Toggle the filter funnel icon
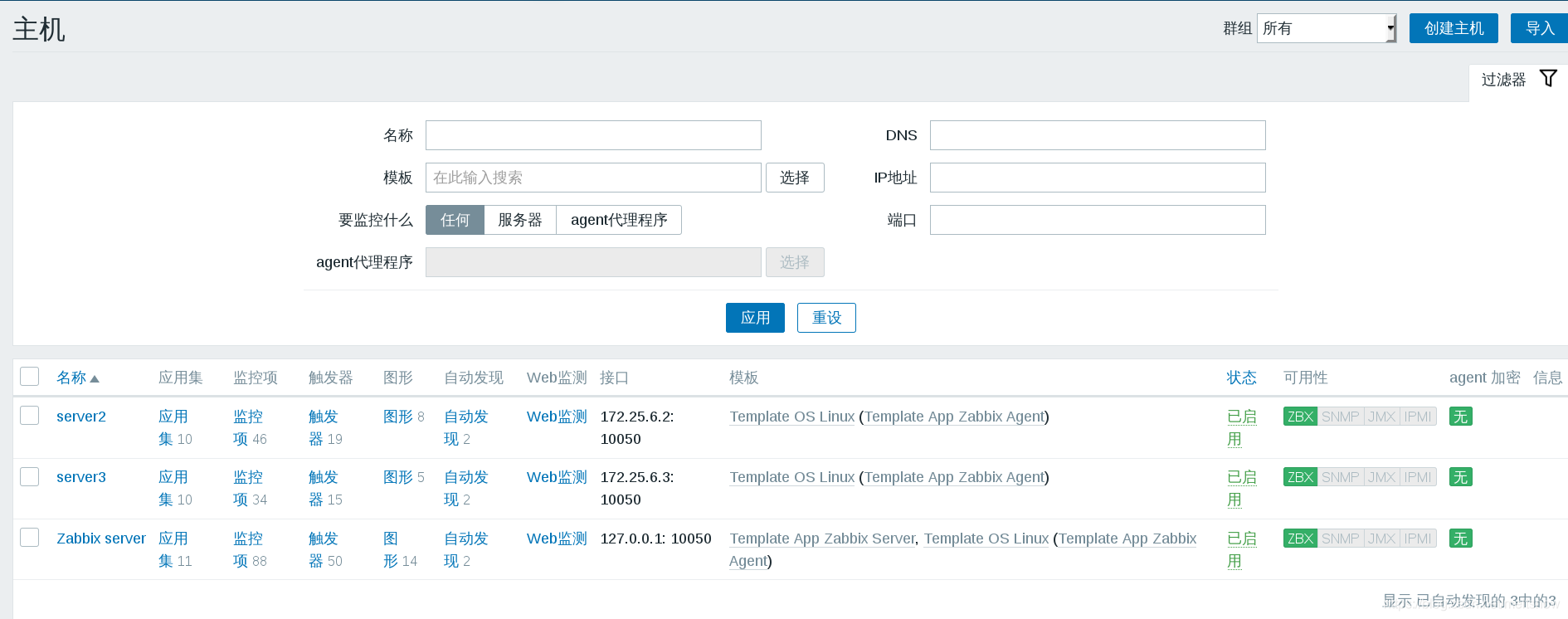1568x619 pixels. pos(1548,79)
